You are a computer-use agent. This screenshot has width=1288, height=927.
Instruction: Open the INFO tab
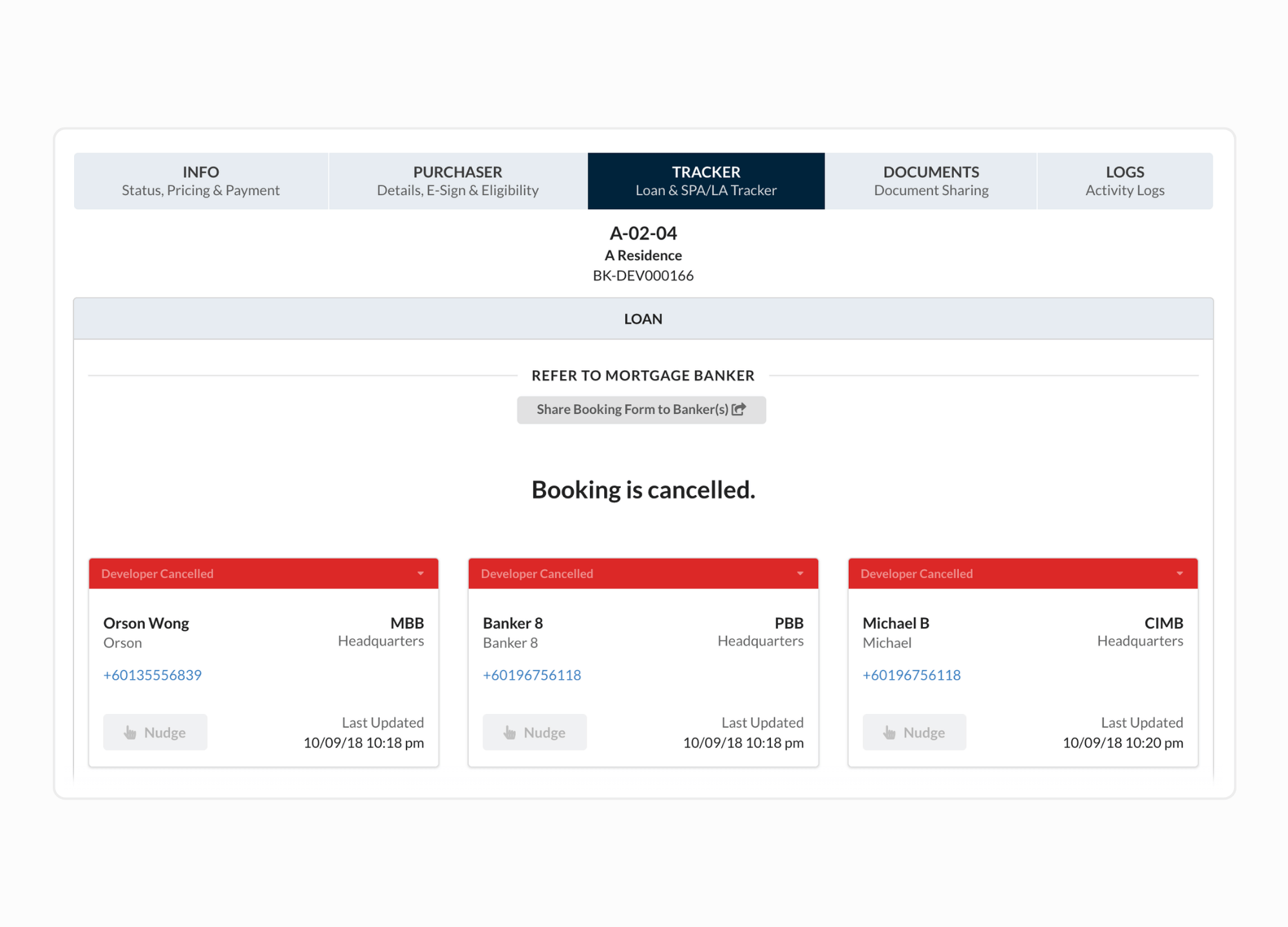coord(201,181)
